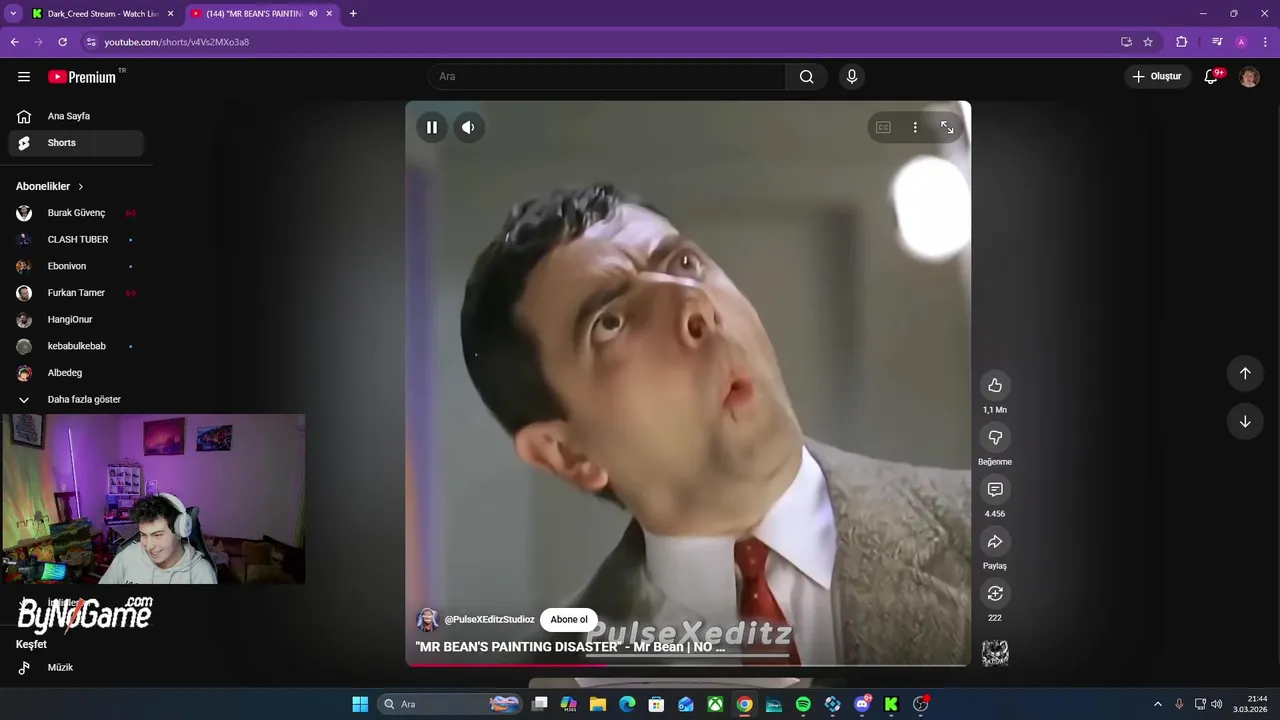Screen dimensions: 1280x720
Task: Open Discord from the taskbar
Action: [862, 704]
